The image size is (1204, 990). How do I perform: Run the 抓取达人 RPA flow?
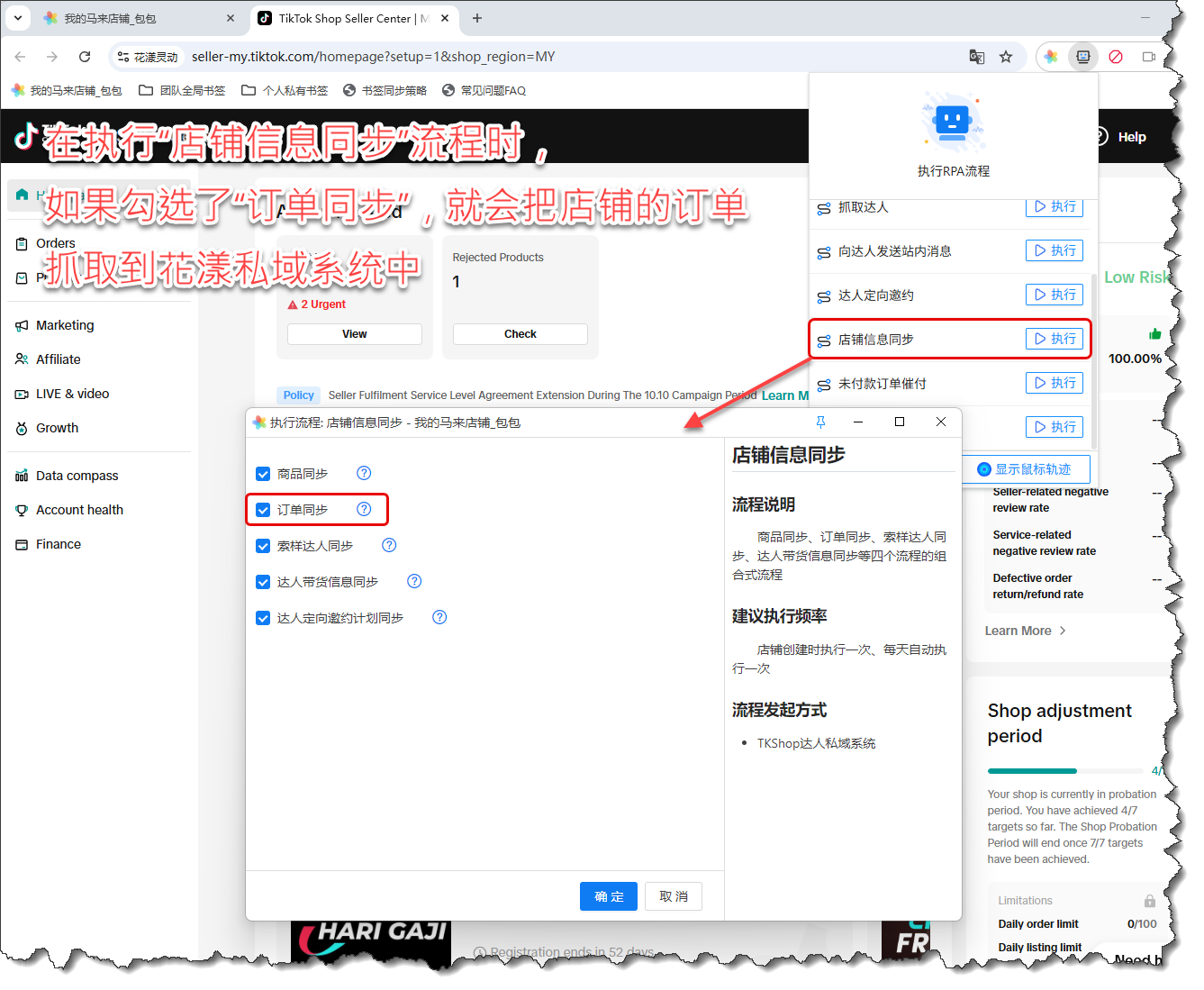[1055, 207]
